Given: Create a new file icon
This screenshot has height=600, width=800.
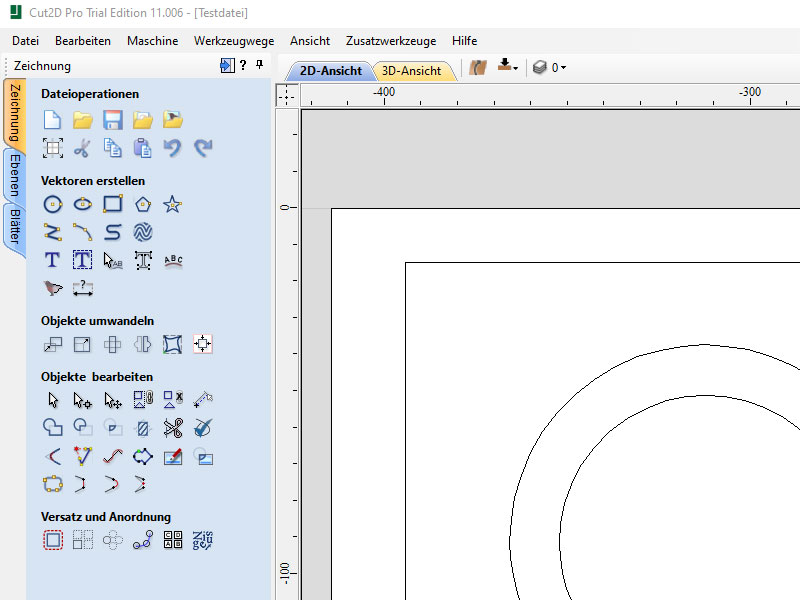Looking at the screenshot, I should [53, 120].
